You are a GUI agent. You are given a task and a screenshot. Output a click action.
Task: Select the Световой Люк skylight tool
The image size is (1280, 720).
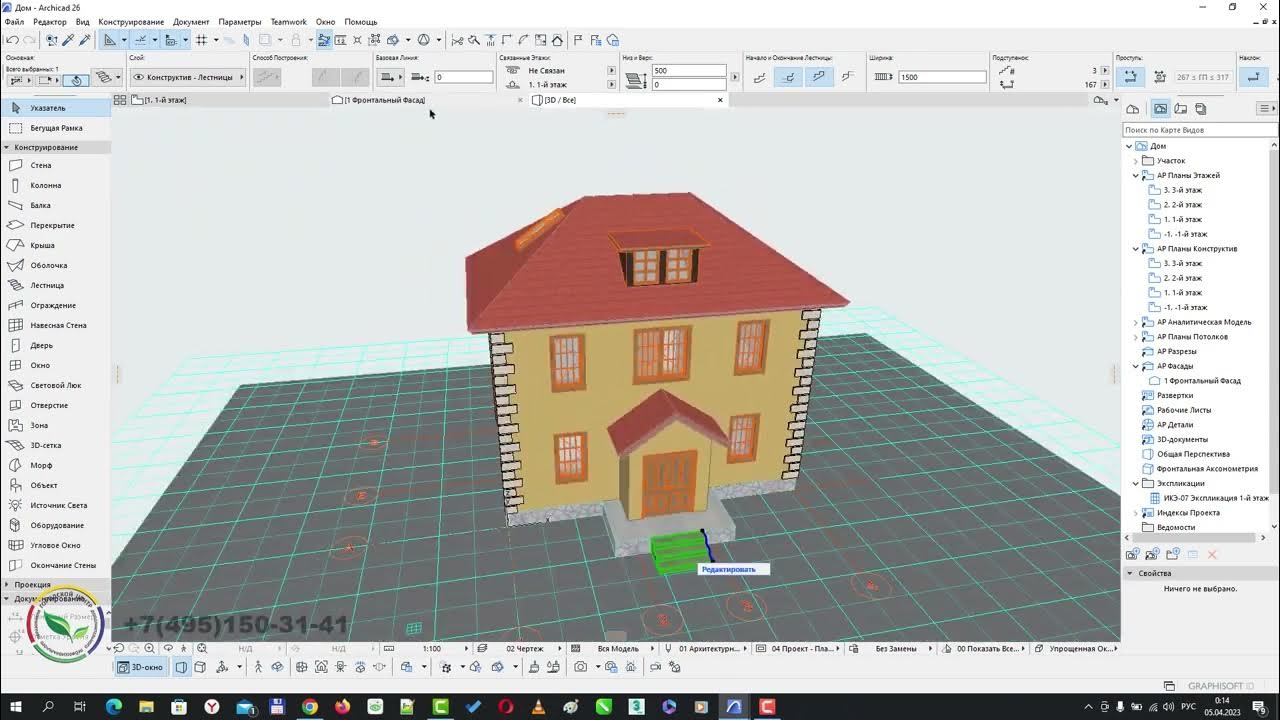[x=55, y=385]
